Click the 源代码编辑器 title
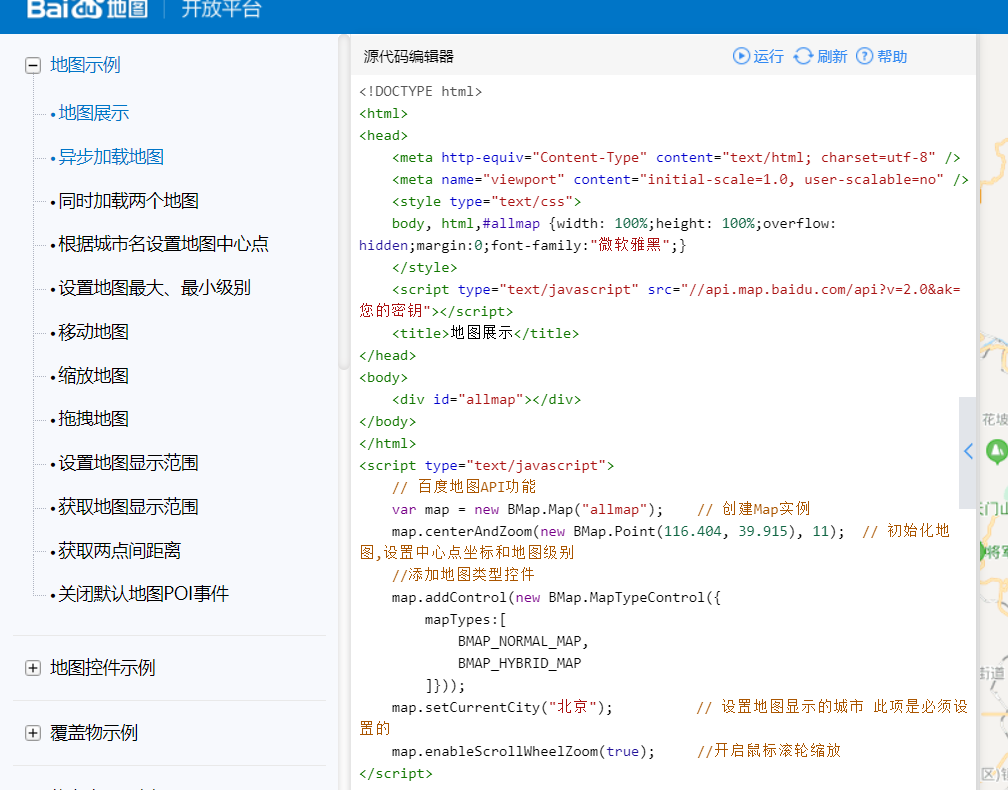 (409, 57)
